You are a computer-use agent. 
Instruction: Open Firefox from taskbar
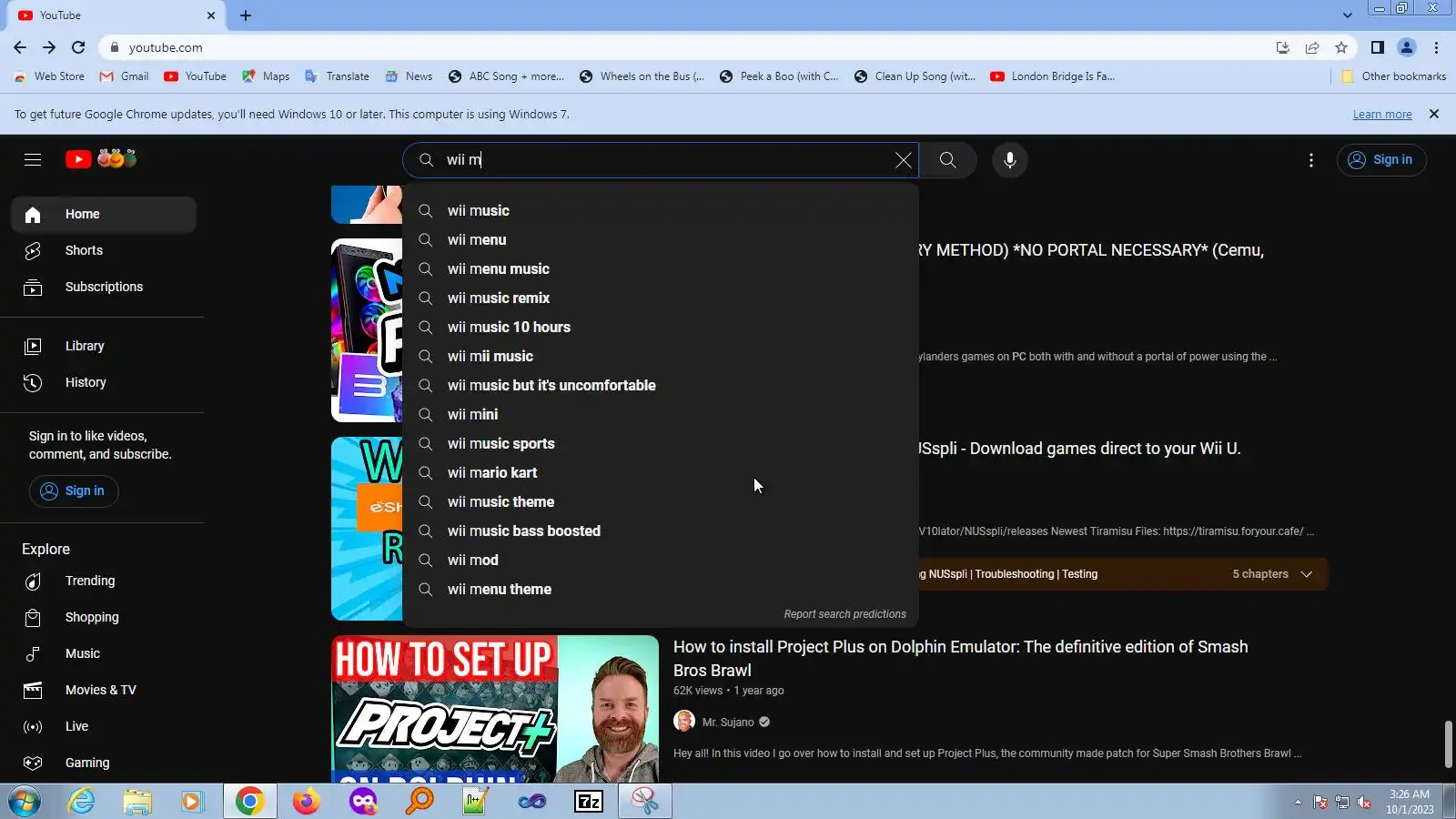coord(306,802)
